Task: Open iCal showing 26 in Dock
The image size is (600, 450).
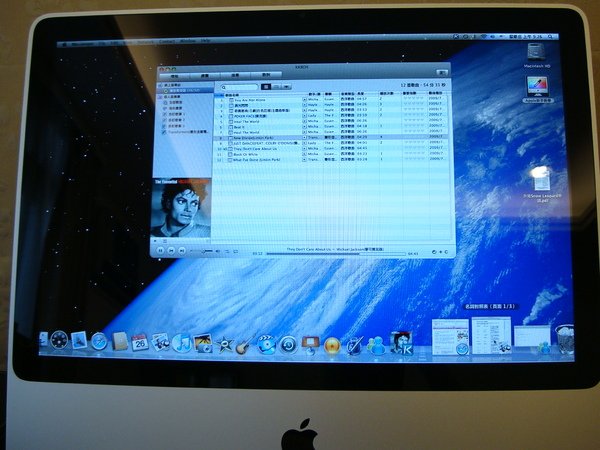Action: tap(140, 342)
